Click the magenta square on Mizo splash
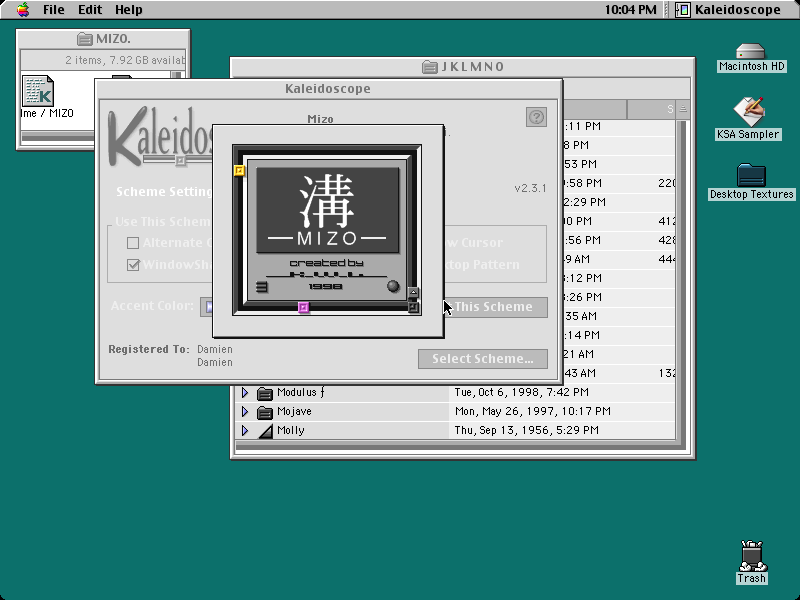The image size is (800, 600). pos(304,307)
